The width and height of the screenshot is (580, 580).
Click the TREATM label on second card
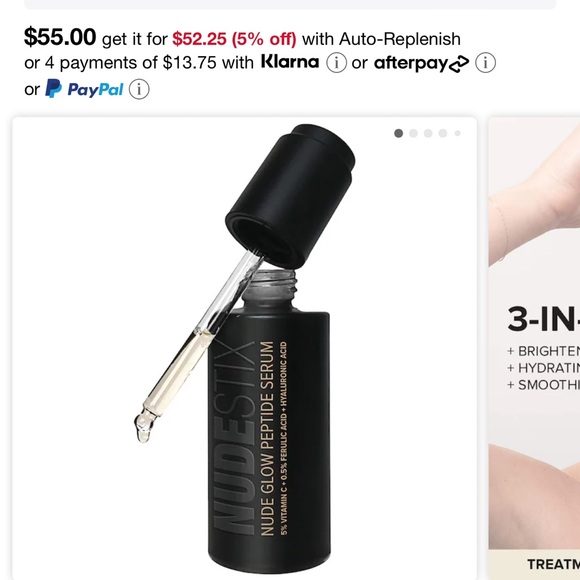coord(553,564)
